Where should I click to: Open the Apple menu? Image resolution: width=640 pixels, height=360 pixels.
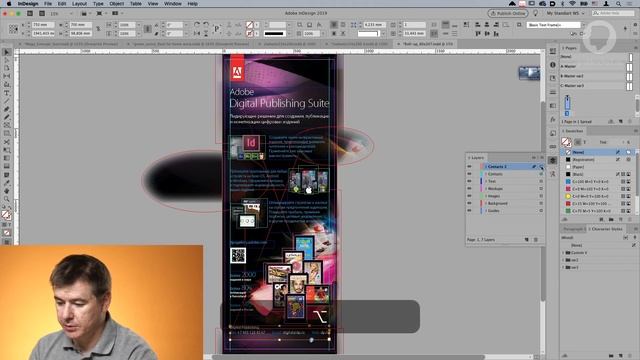9,4
